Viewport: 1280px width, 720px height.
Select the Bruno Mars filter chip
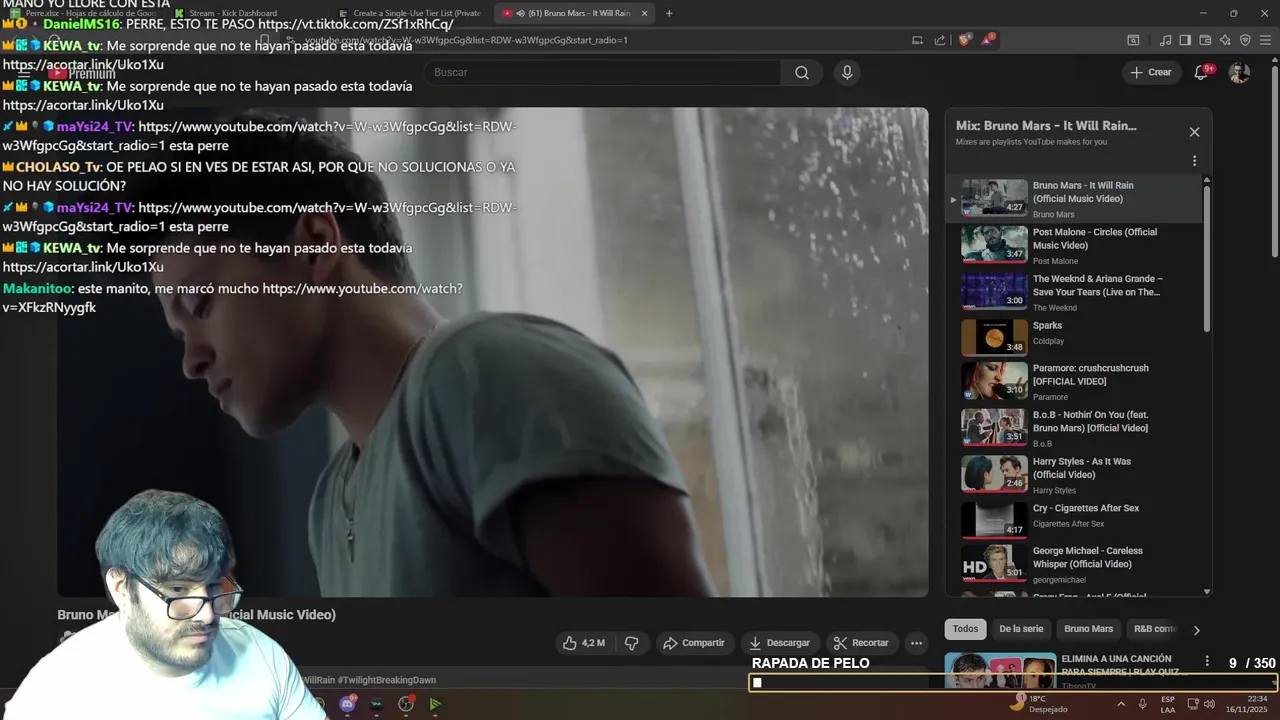click(1088, 629)
